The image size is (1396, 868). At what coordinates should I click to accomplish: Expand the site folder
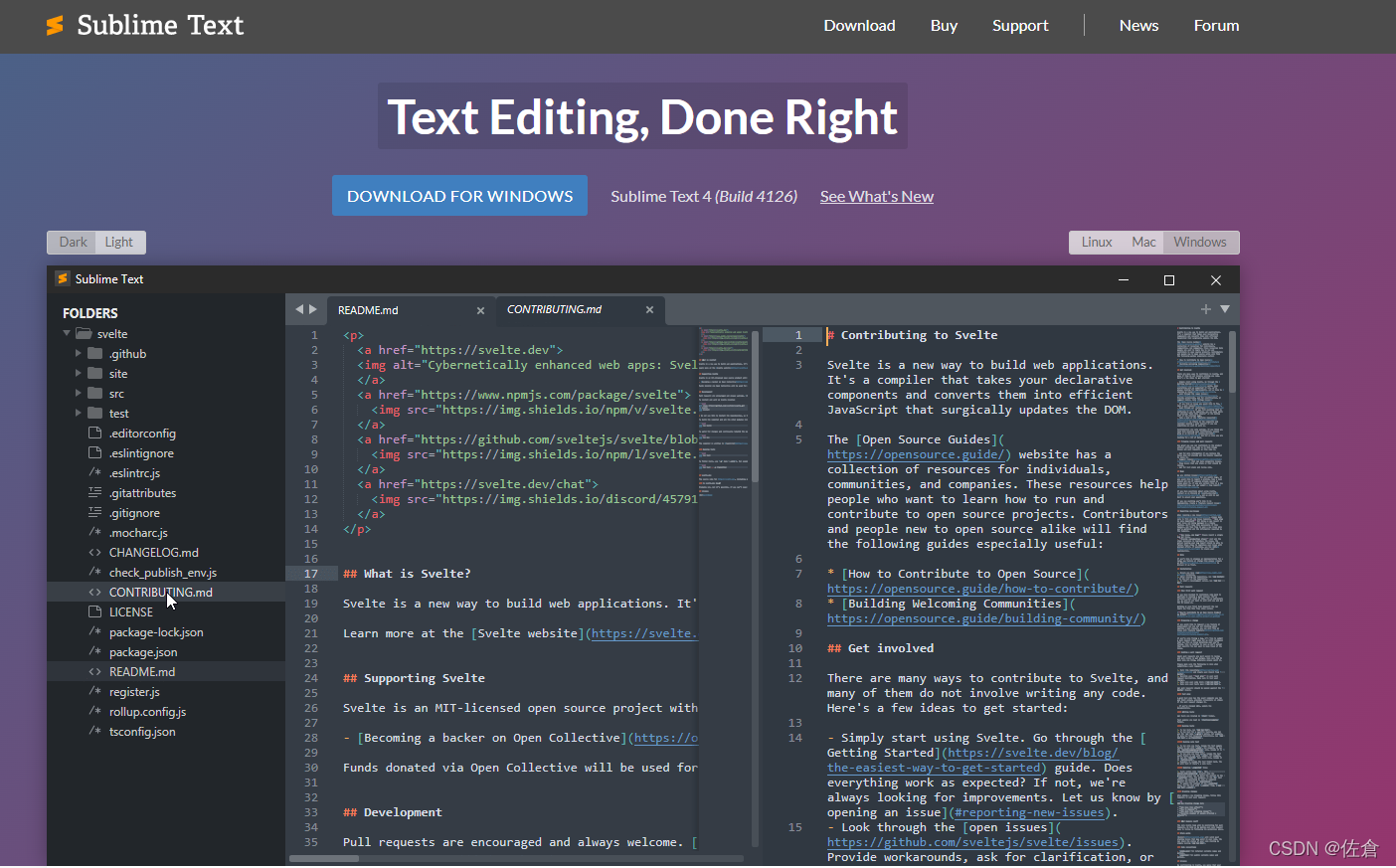click(x=79, y=373)
